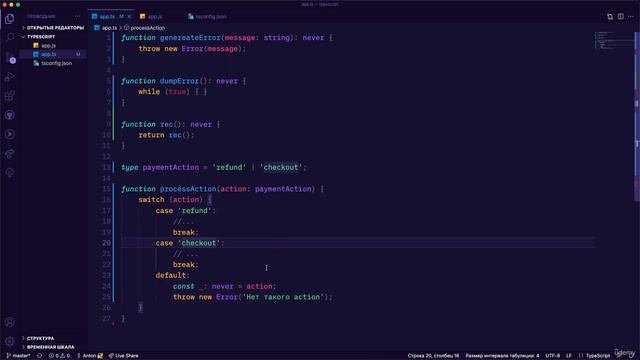Close the app.ts editor tab
Screen dimensions: 640x360
point(129,16)
